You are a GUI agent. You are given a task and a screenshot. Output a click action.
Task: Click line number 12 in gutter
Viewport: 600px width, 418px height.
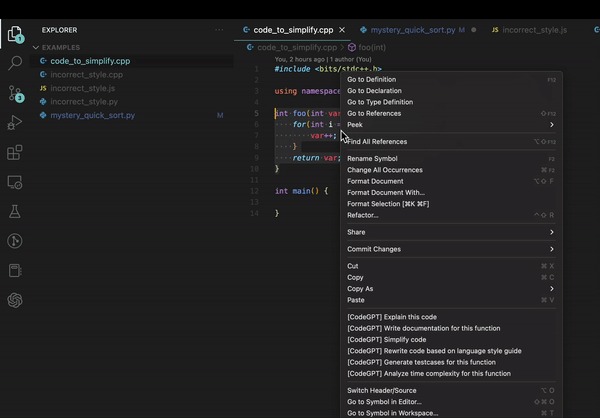point(254,191)
